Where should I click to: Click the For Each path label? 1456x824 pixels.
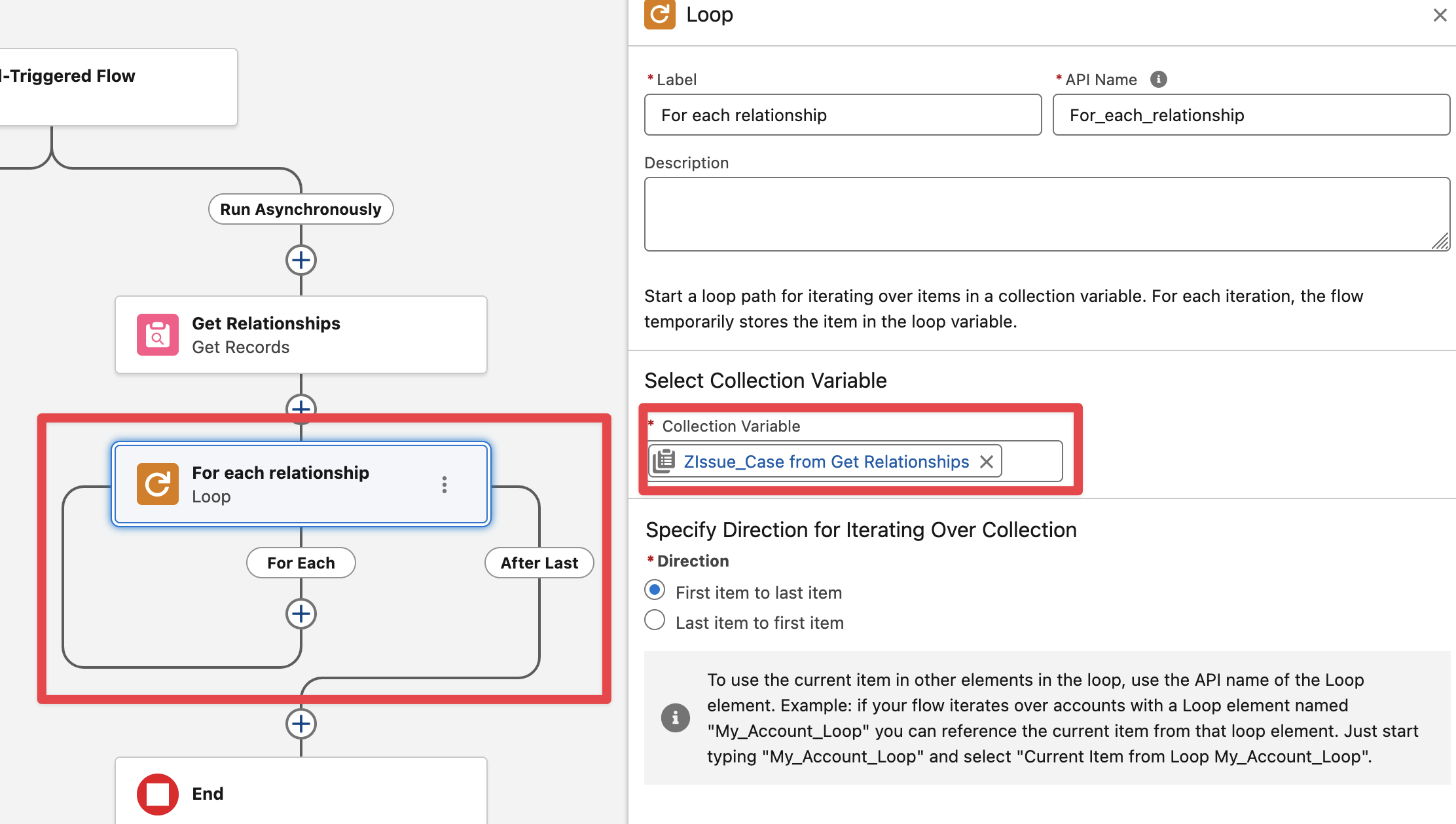pyautogui.click(x=300, y=563)
